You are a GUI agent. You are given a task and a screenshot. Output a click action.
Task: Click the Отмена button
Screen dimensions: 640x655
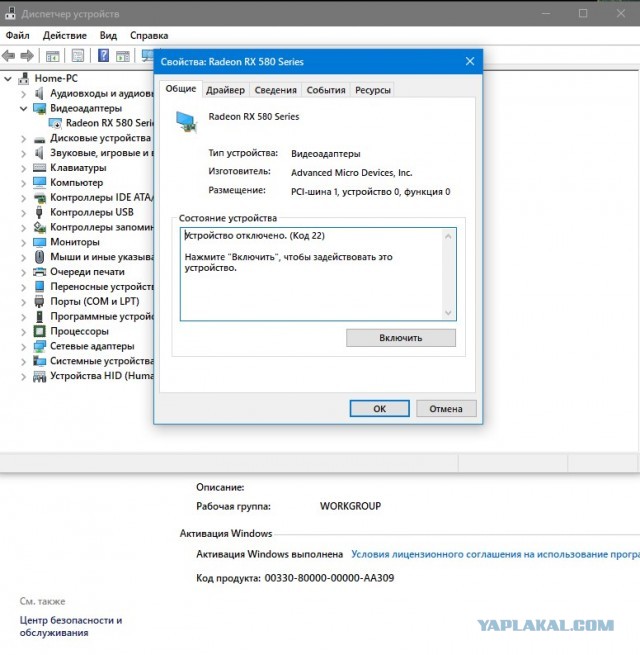tap(446, 409)
